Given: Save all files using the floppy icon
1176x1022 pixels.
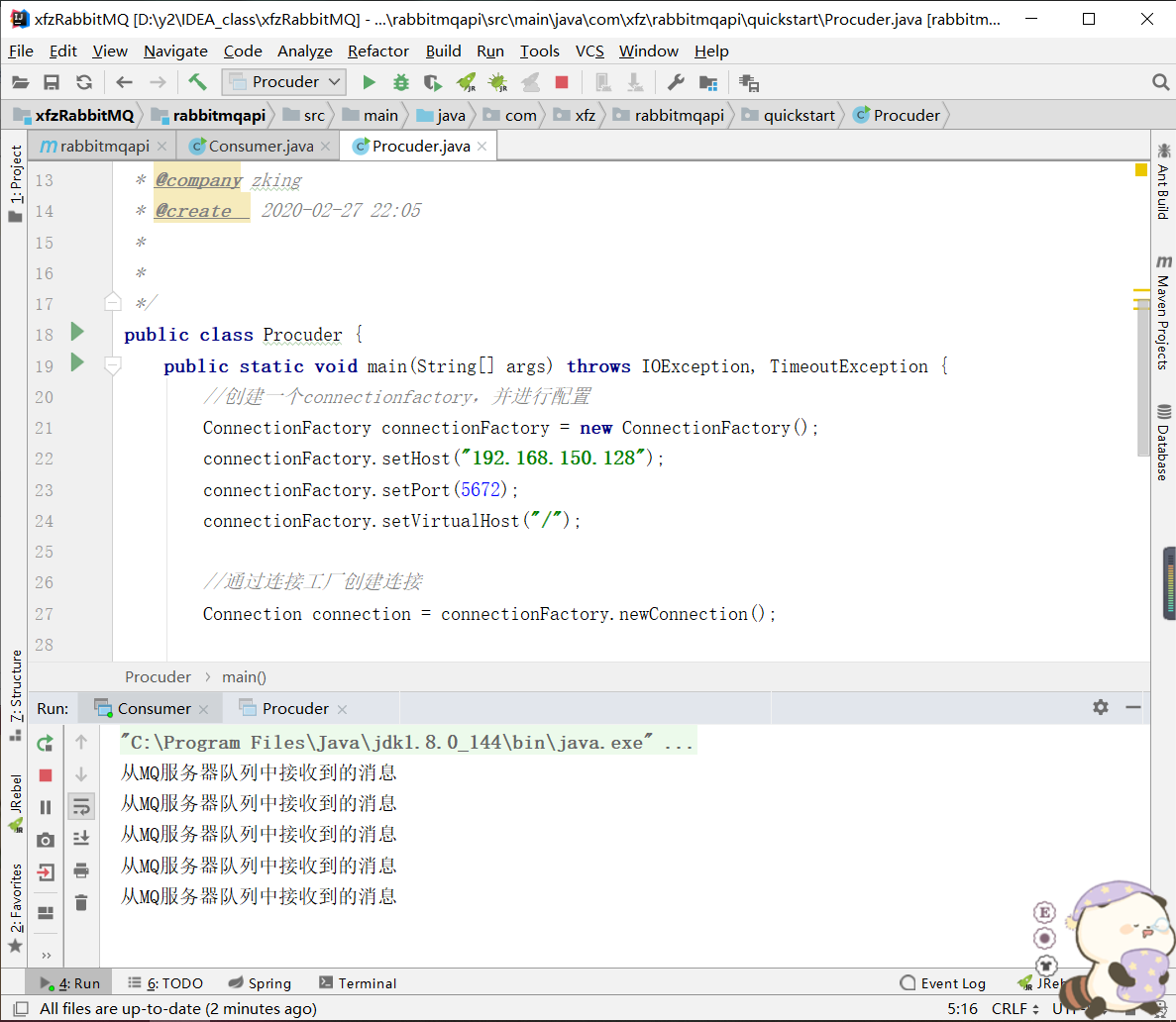Looking at the screenshot, I should click(51, 82).
